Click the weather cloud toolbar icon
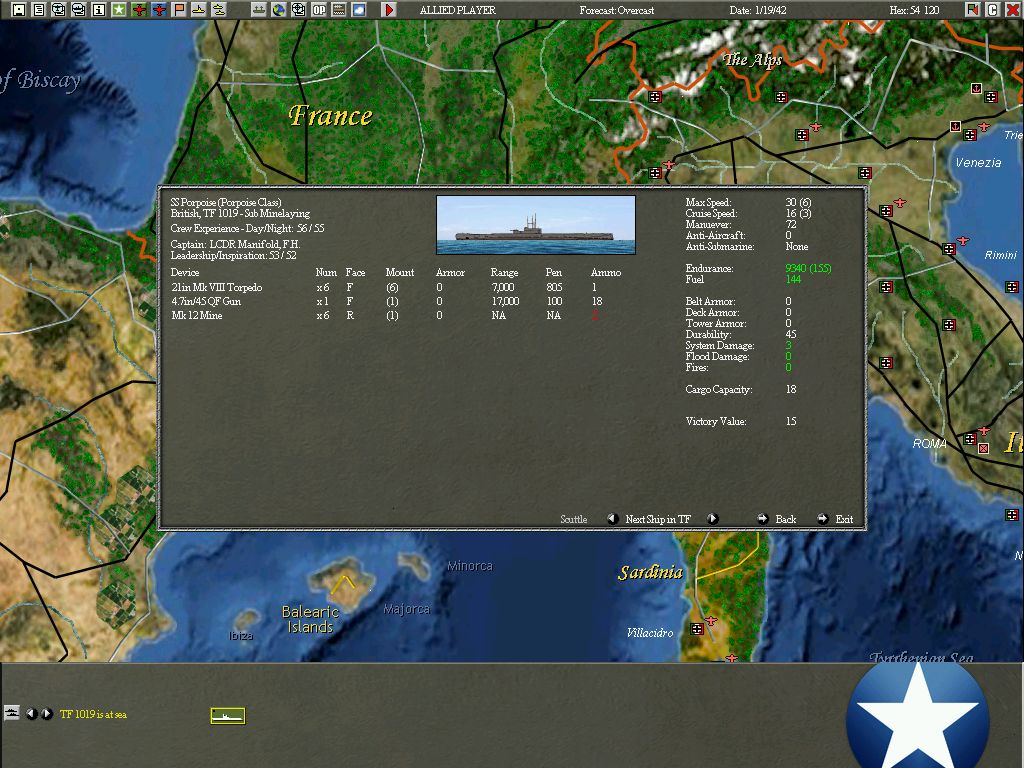The image size is (1024, 768). pyautogui.click(x=359, y=10)
